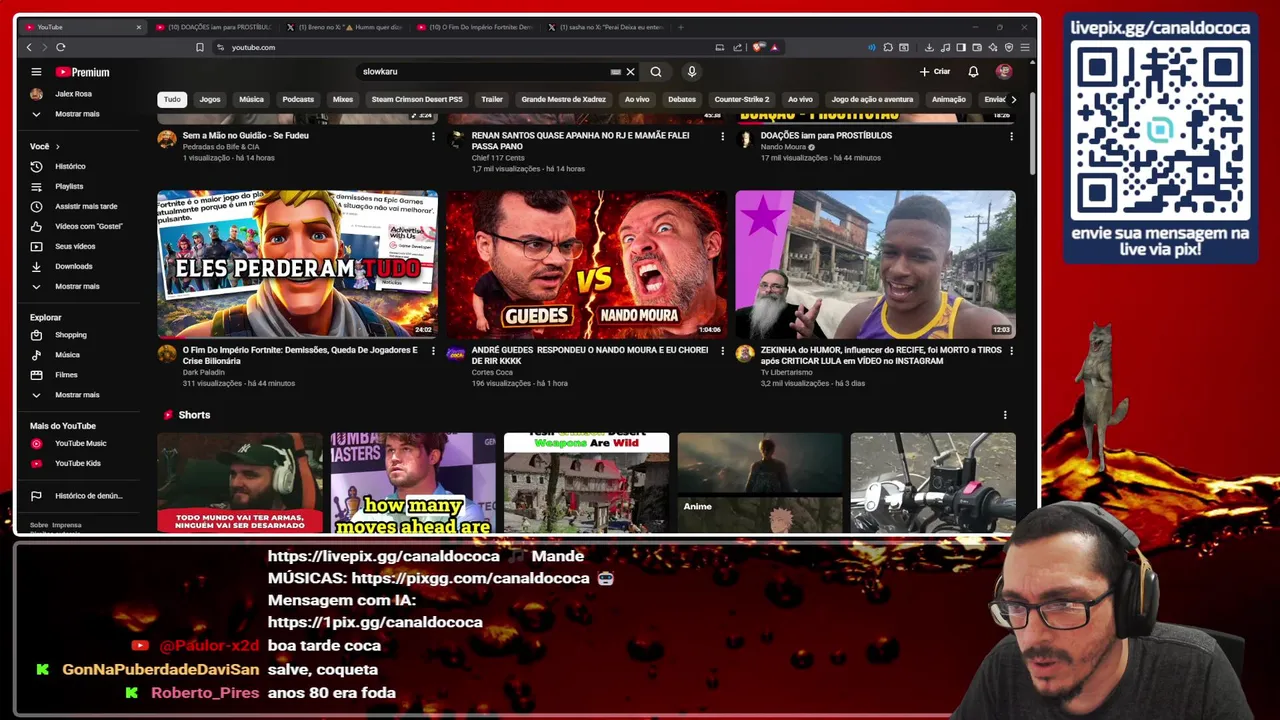Select the Podcasts filter chip
The width and height of the screenshot is (1280, 720).
pyautogui.click(x=298, y=99)
